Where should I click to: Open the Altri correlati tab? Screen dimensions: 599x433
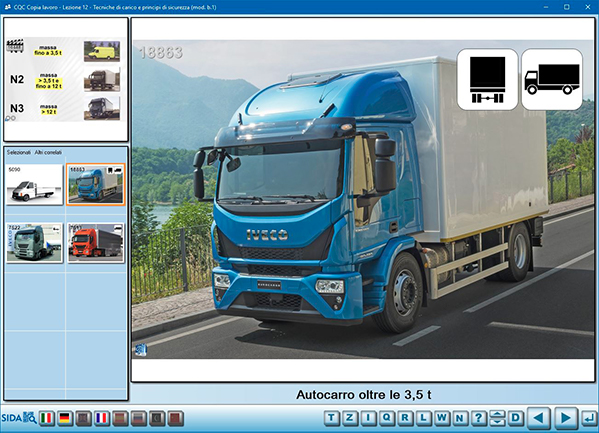[48, 152]
